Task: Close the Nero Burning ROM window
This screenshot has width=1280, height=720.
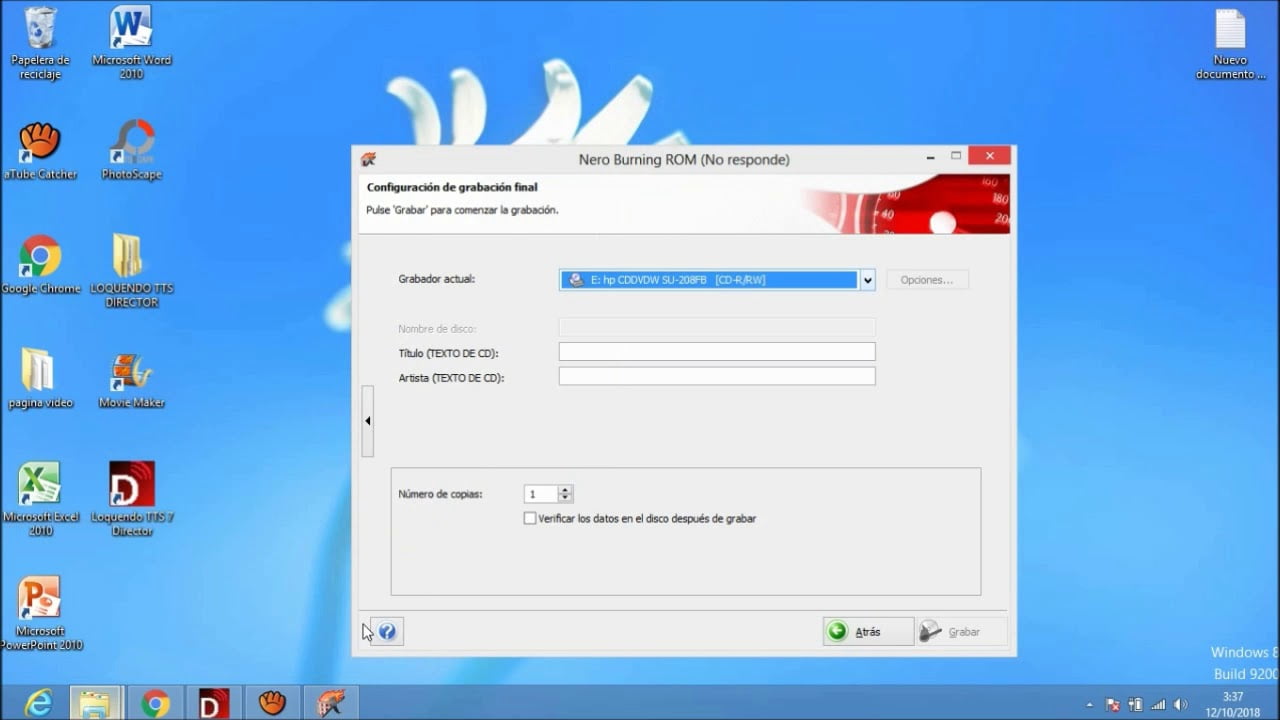Action: coord(990,156)
